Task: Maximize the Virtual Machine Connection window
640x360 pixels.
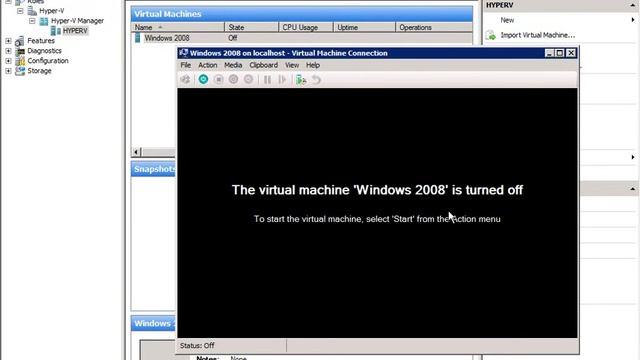Action: point(560,53)
